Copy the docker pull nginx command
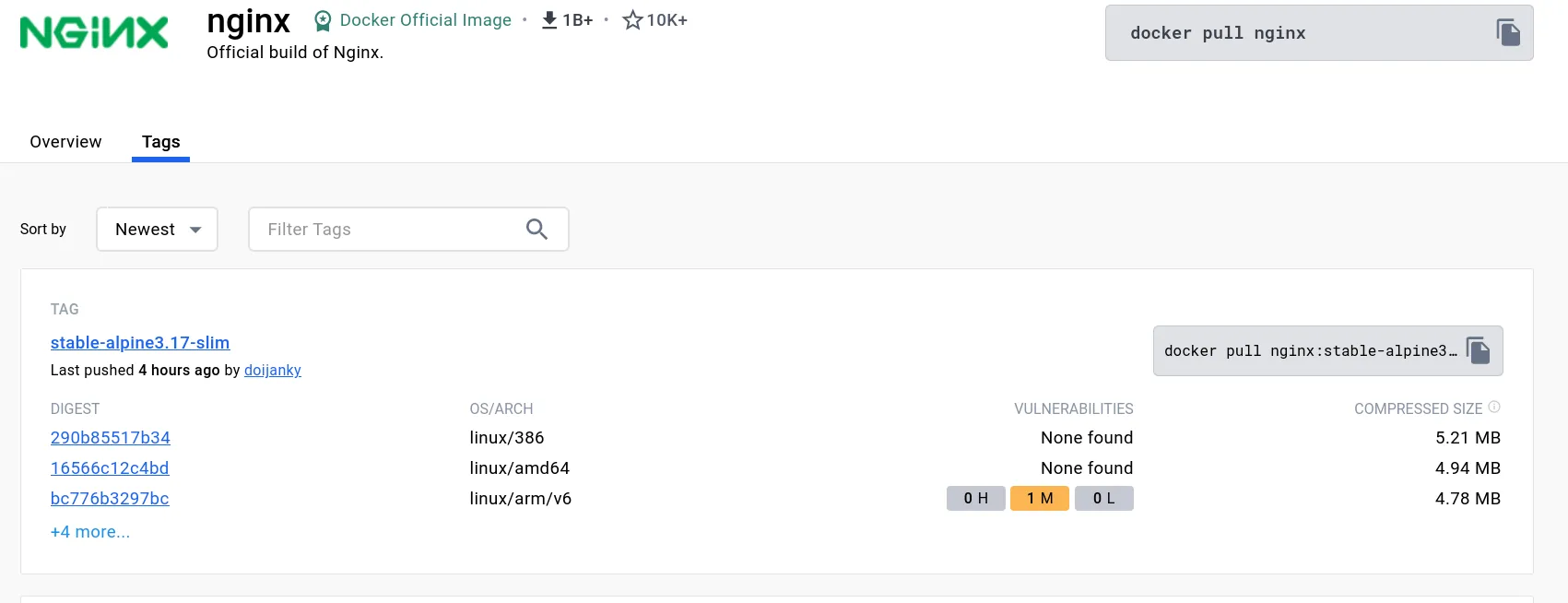Screen dimensions: 1568x603 [x=1508, y=32]
